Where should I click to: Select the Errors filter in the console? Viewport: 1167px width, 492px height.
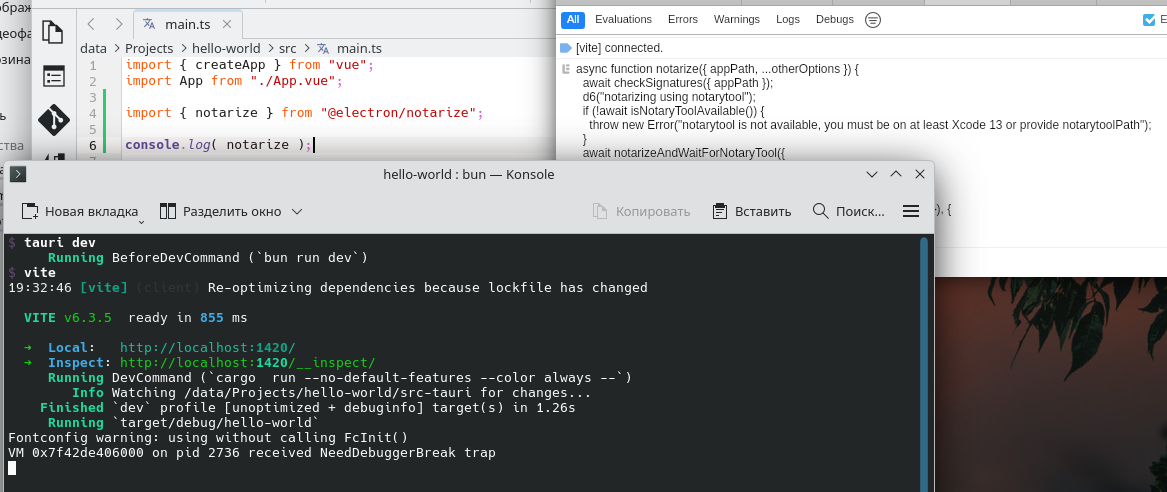pos(683,19)
